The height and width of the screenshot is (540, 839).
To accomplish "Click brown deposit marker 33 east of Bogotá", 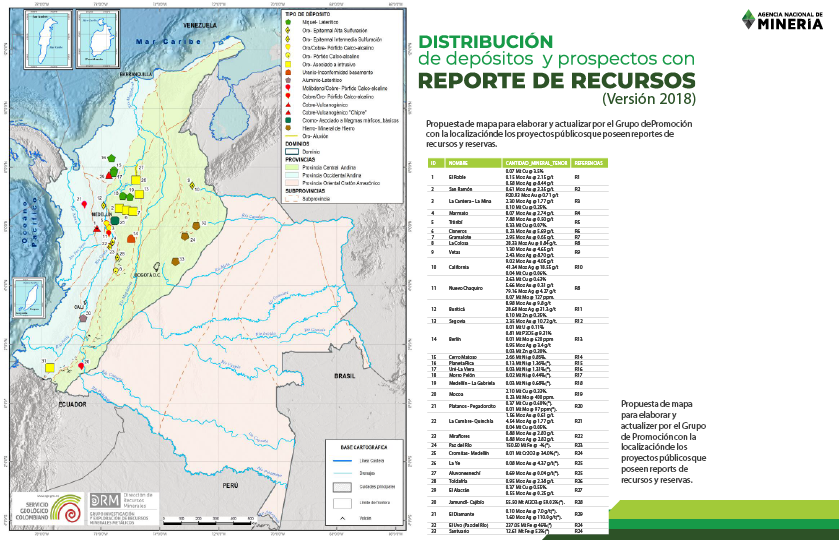I will click(x=176, y=261).
